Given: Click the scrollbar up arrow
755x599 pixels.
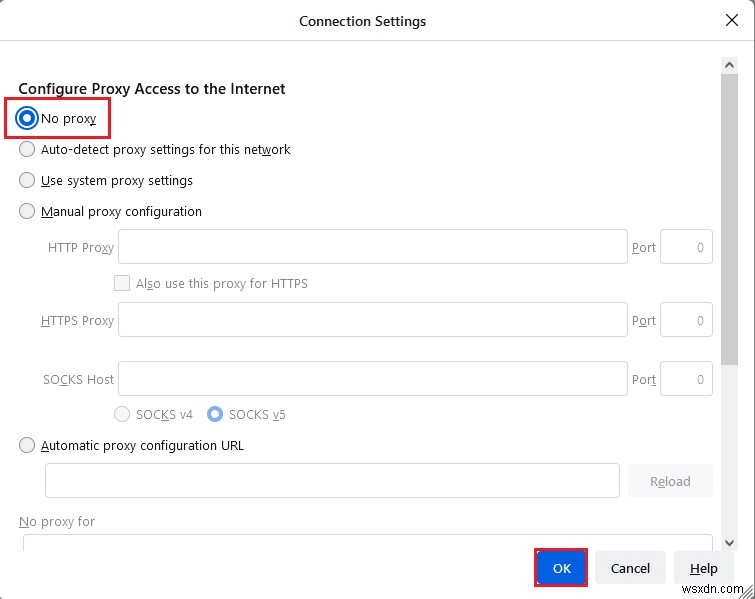Looking at the screenshot, I should 729,65.
